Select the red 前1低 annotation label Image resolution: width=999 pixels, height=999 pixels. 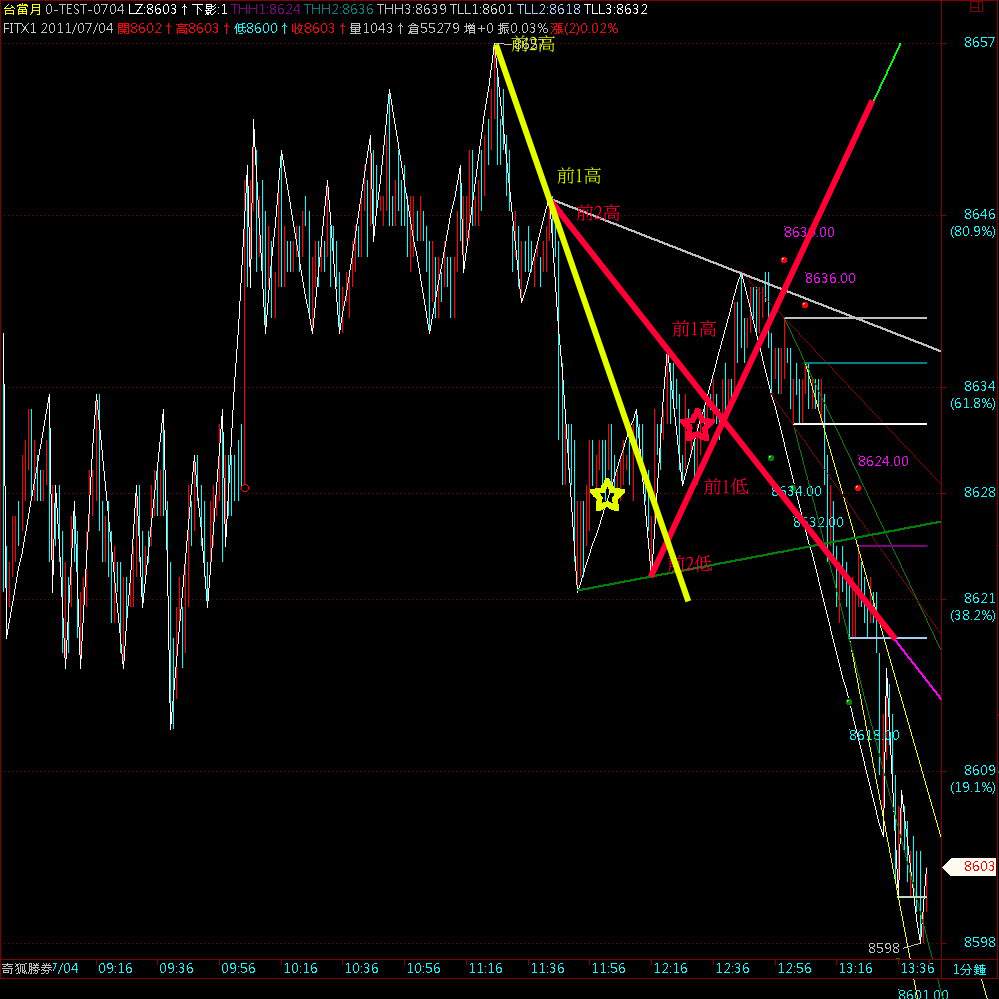(x=725, y=487)
